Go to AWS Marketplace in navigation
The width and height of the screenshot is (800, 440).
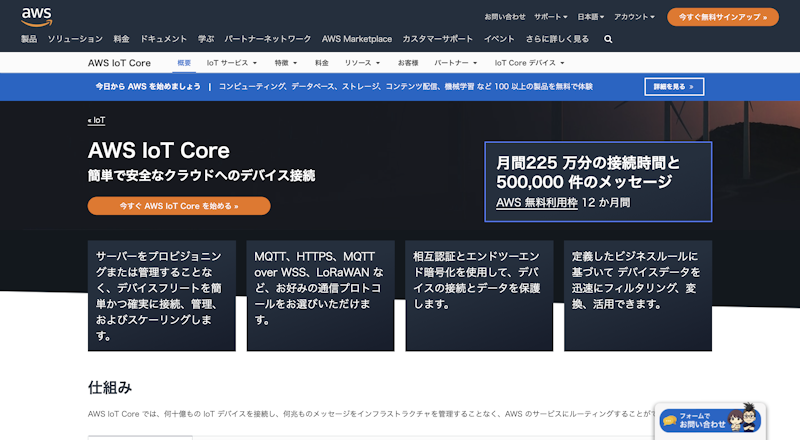356,39
